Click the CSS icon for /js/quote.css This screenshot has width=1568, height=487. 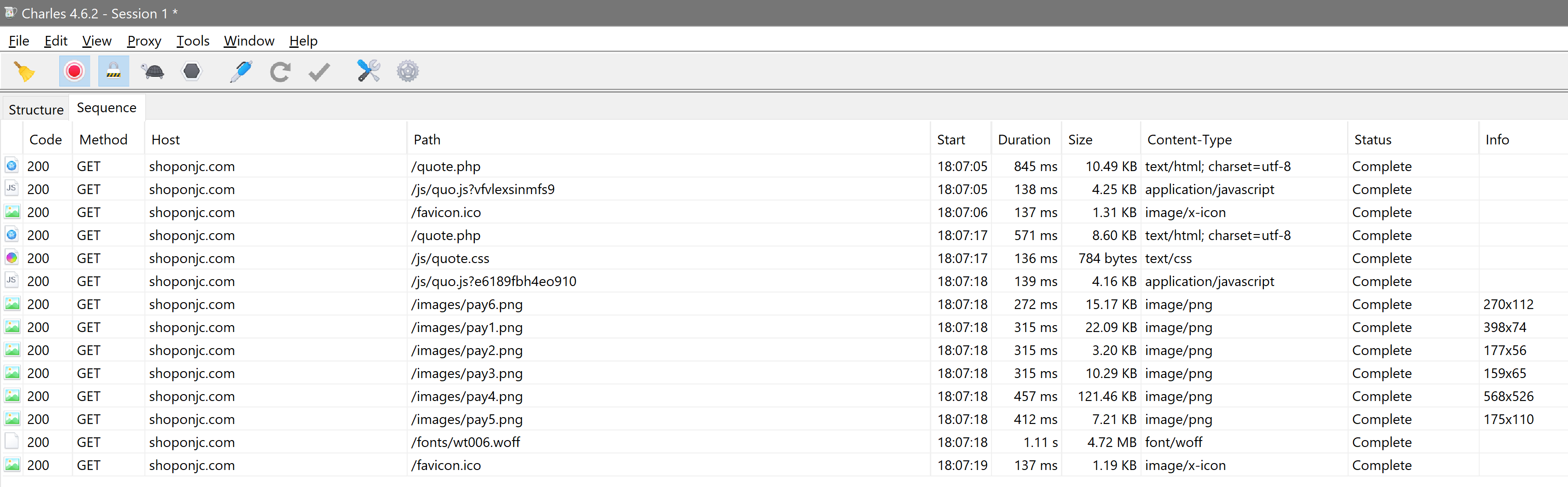[x=12, y=258]
